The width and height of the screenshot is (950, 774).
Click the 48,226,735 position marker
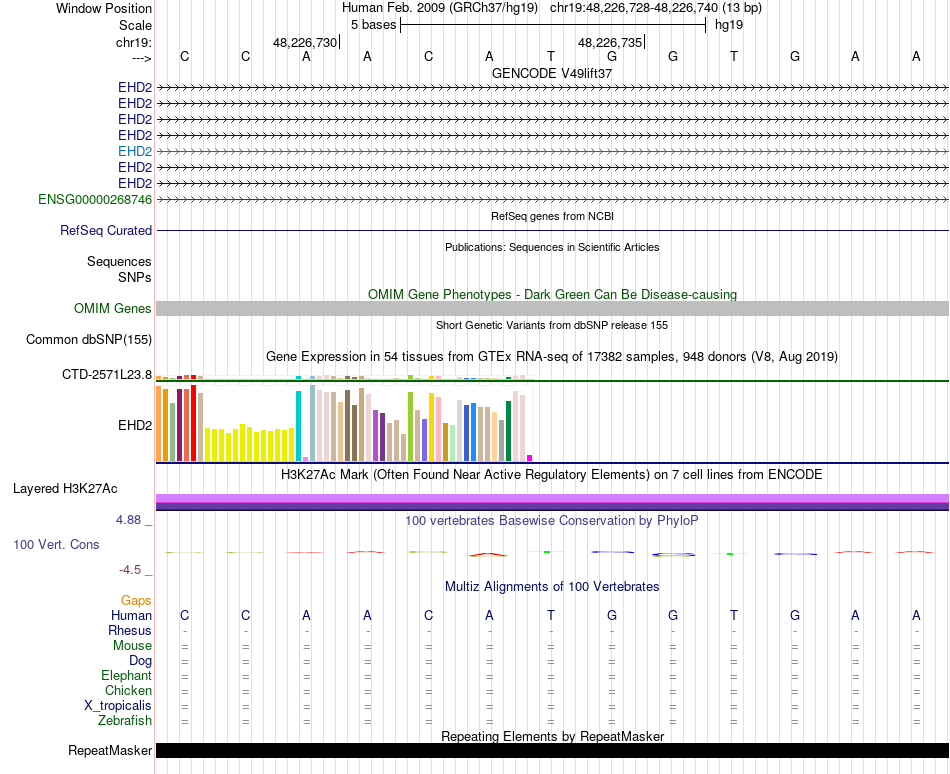point(611,42)
